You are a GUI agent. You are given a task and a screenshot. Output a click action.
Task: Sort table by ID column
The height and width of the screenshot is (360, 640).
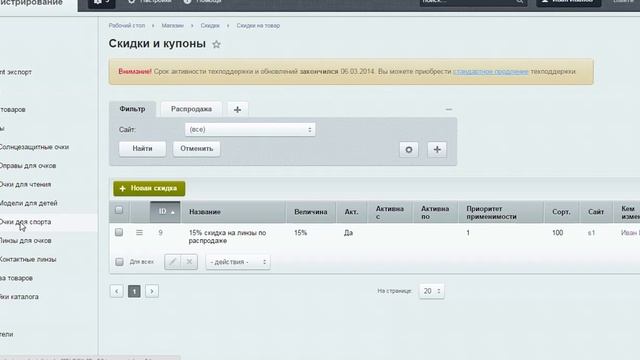click(165, 212)
